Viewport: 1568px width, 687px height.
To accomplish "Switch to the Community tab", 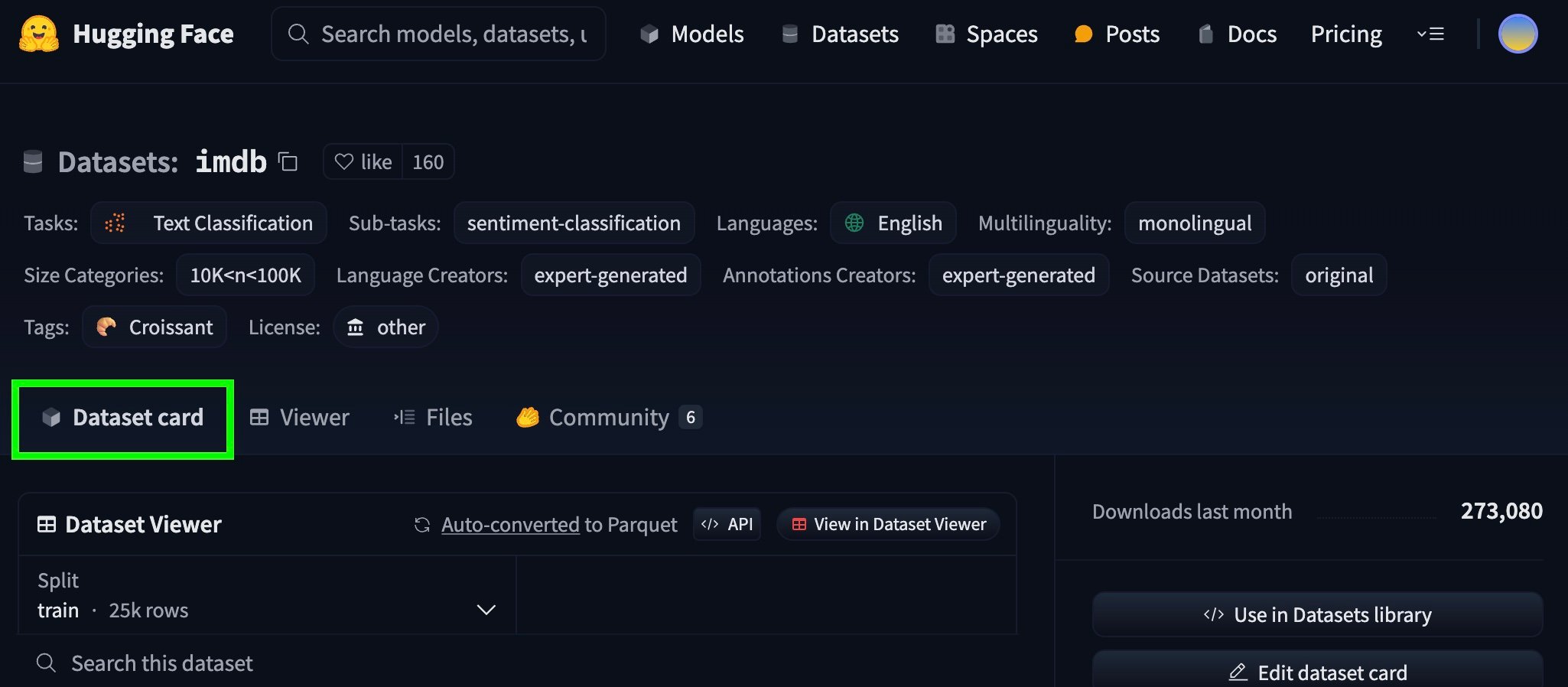I will tap(609, 418).
